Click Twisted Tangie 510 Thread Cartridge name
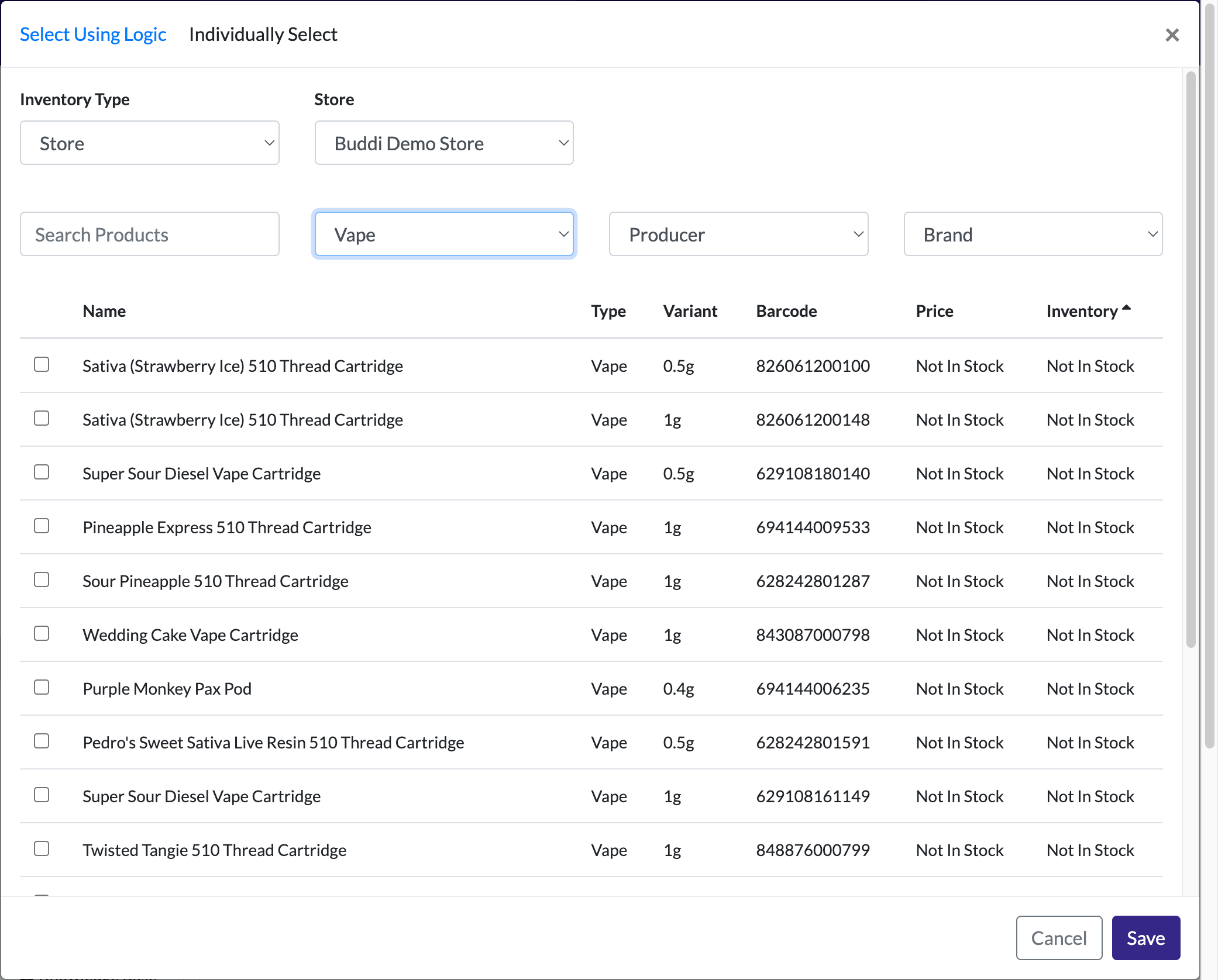This screenshot has width=1218, height=980. tap(214, 850)
